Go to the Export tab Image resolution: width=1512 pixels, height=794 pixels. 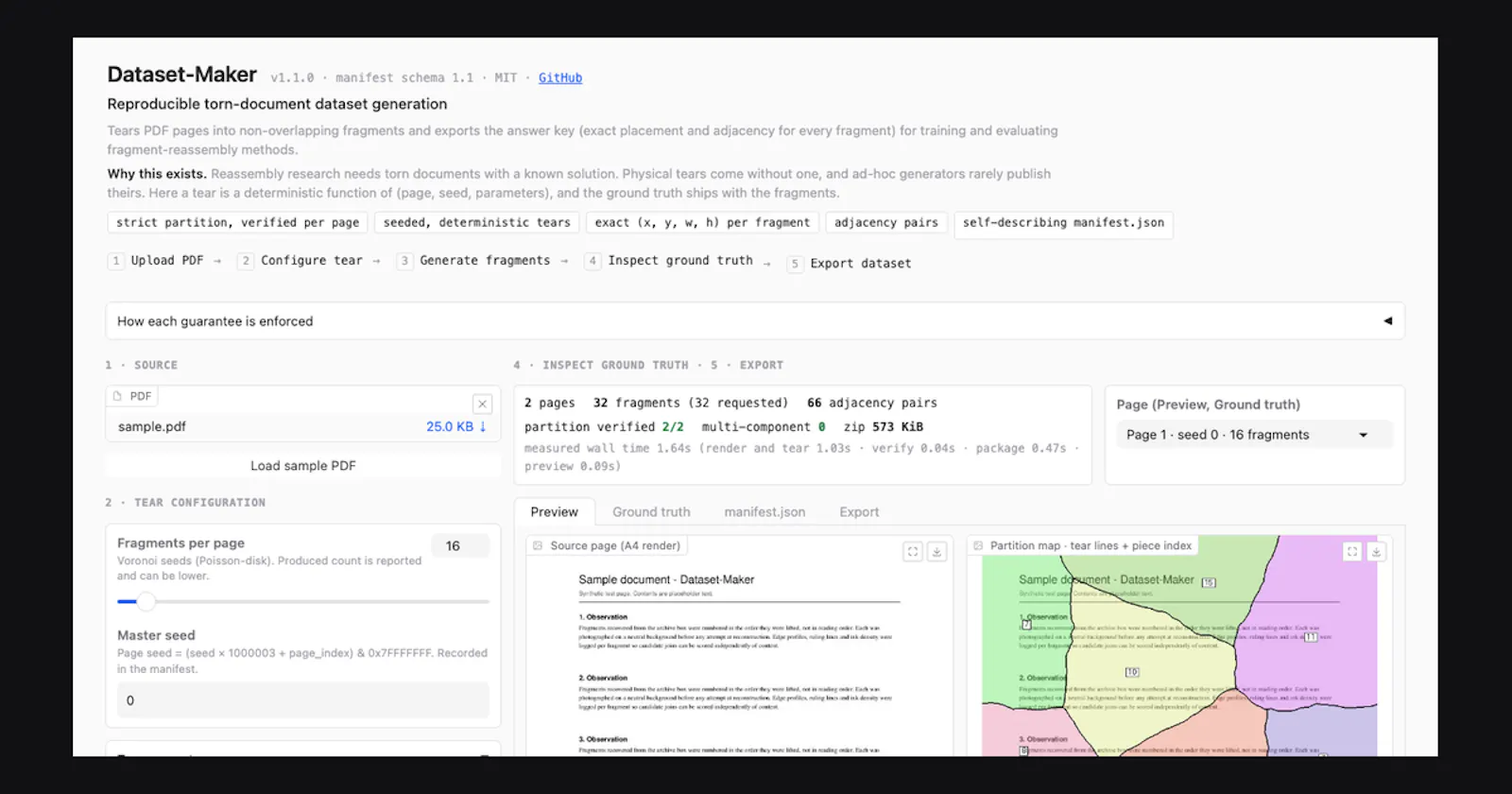tap(859, 511)
